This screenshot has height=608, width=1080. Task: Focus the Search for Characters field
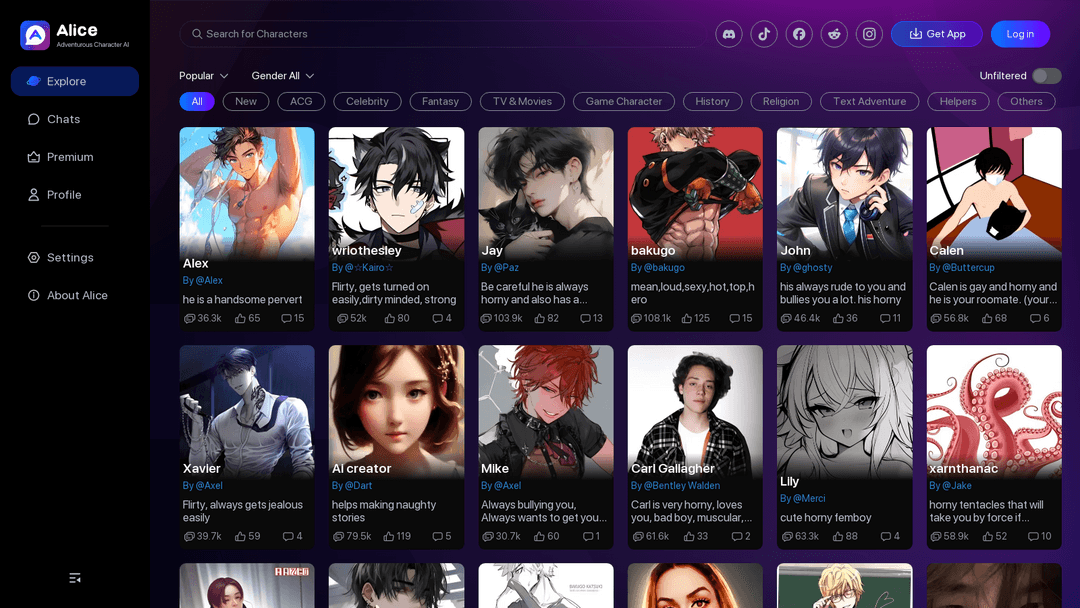[x=440, y=34]
